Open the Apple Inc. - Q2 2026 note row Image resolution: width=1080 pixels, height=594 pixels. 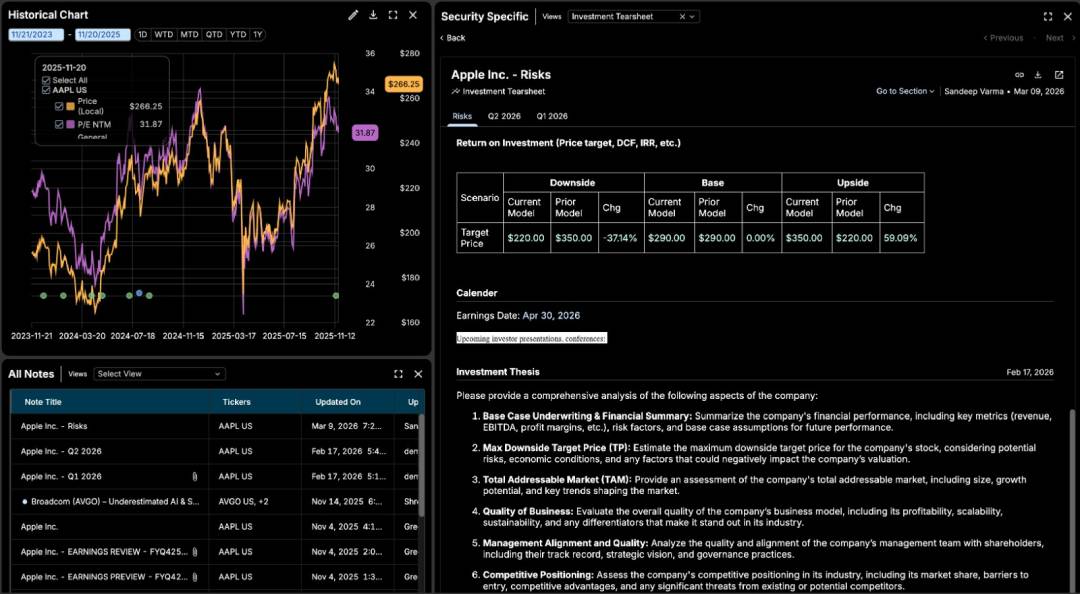click(215, 451)
